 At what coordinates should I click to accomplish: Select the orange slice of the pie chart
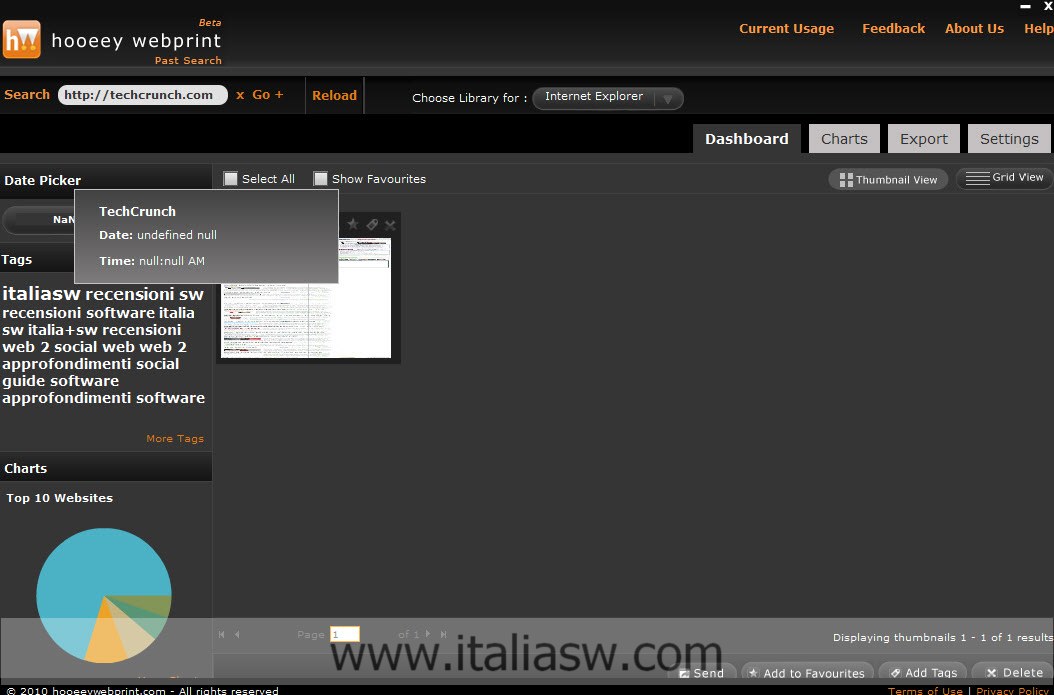[x=108, y=635]
